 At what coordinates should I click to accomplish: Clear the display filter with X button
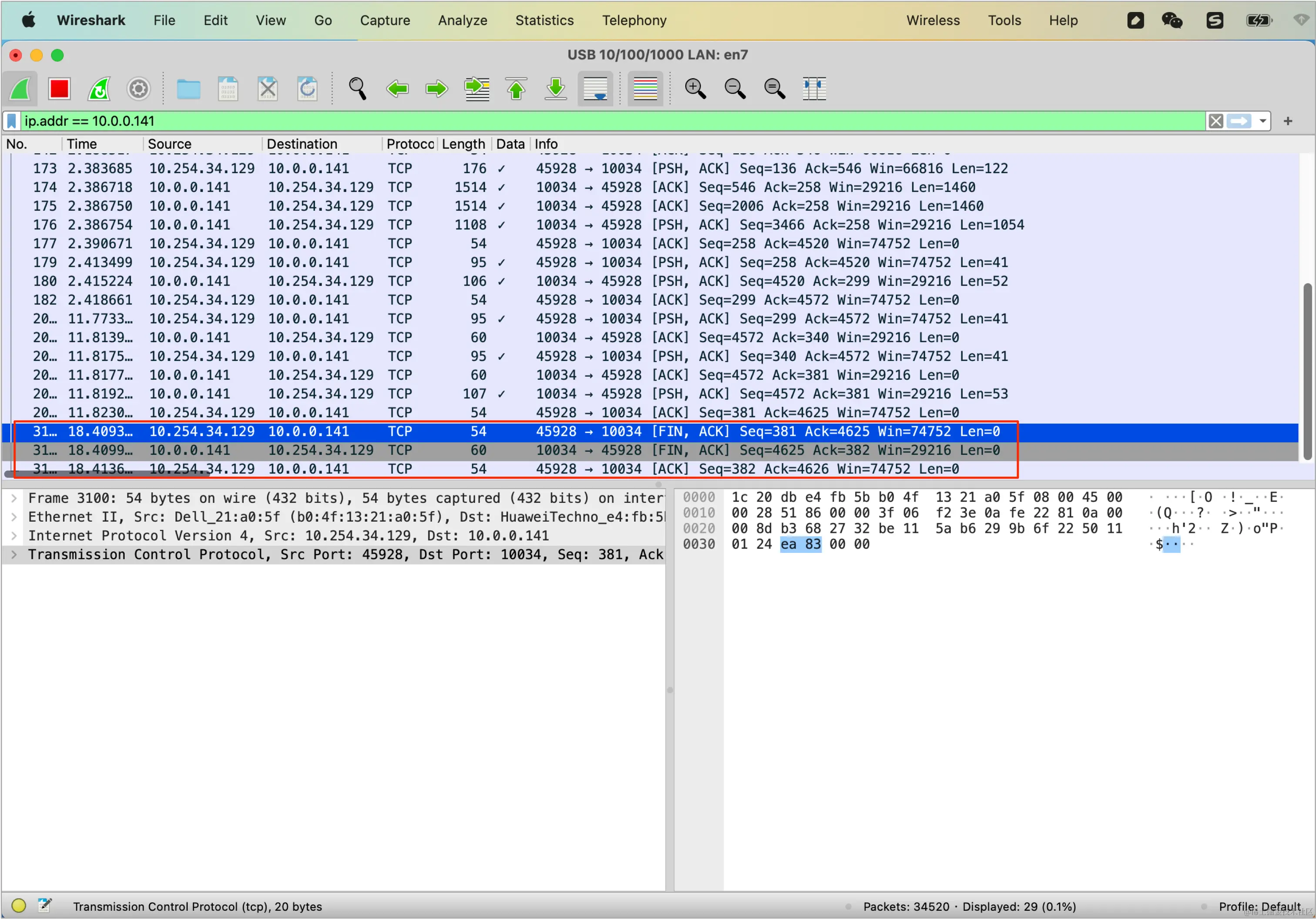click(1216, 121)
